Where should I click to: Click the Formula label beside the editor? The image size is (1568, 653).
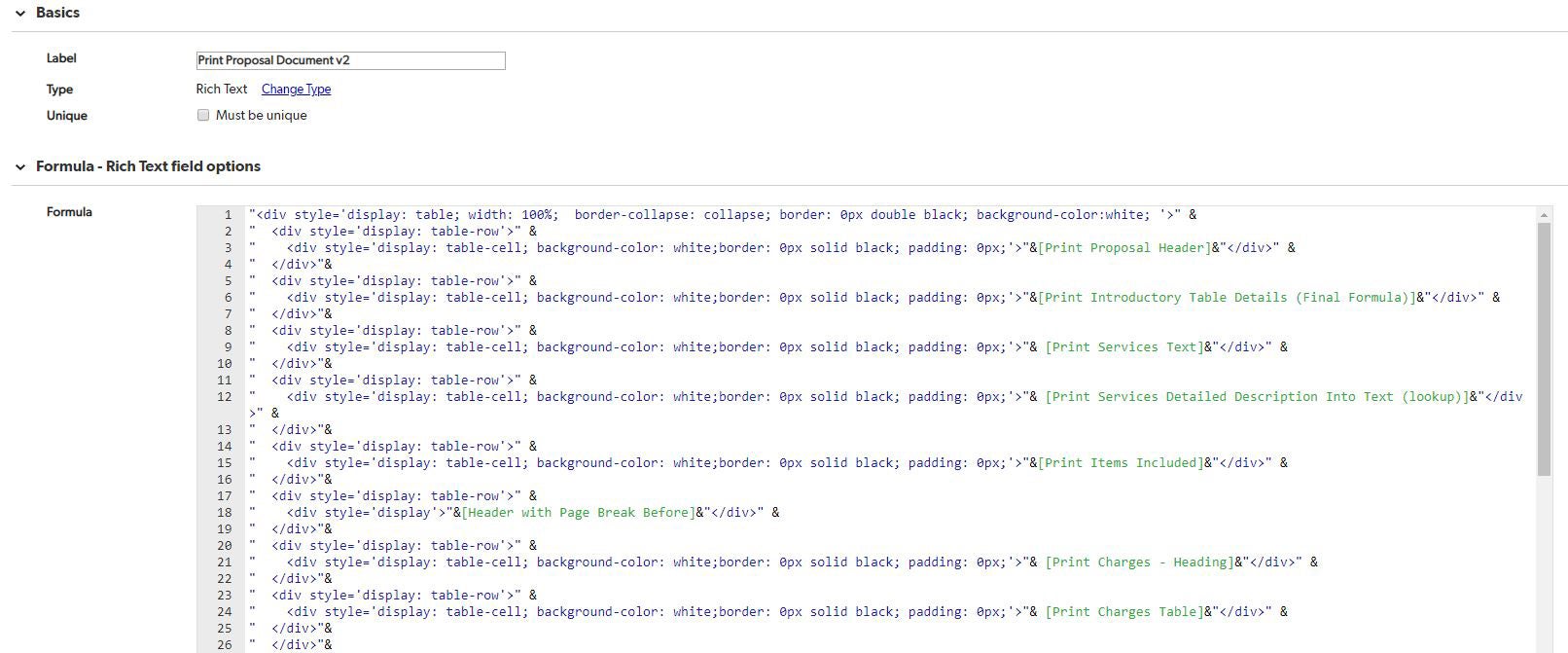[x=69, y=212]
